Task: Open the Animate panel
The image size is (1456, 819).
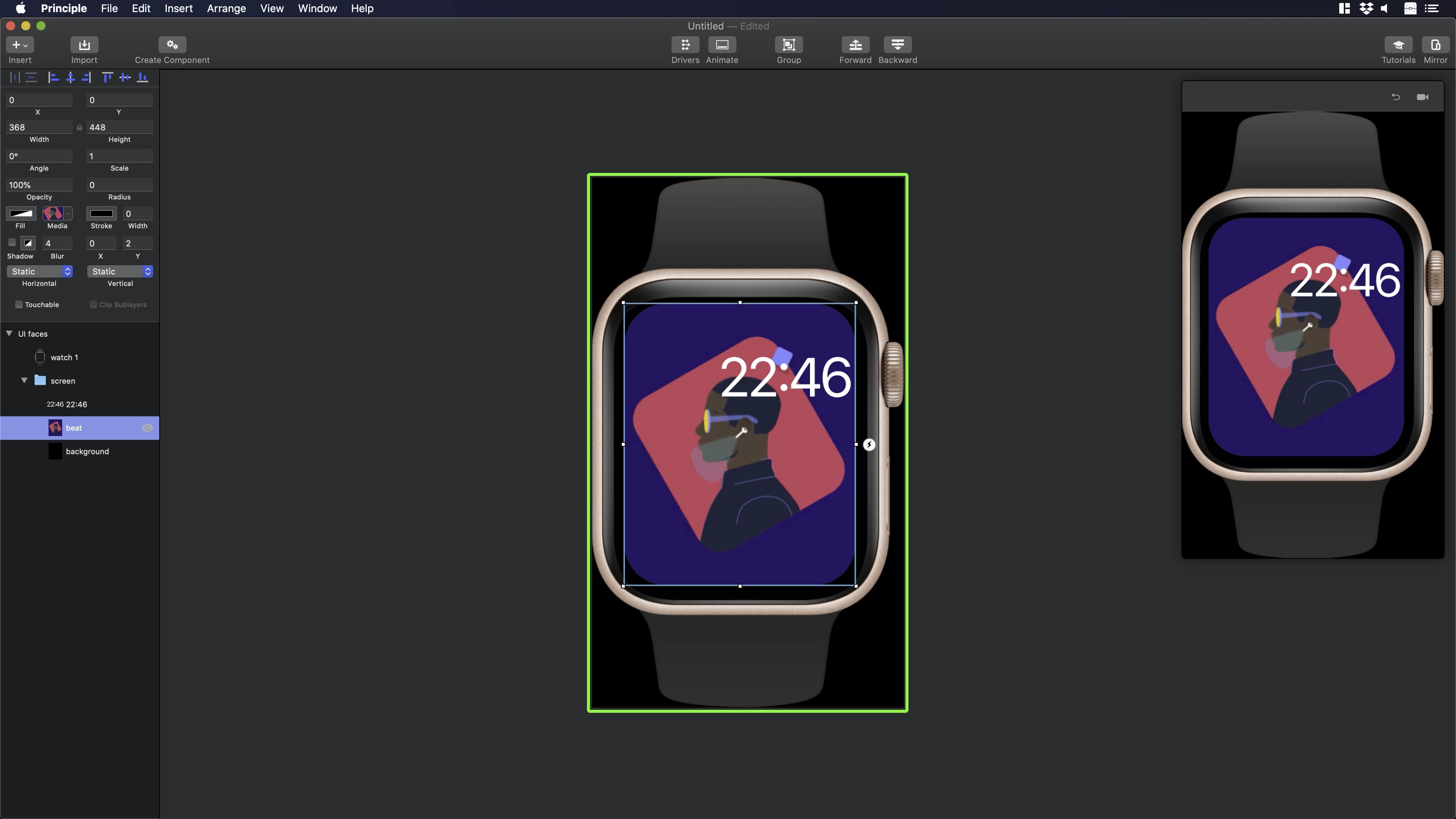Action: (x=722, y=50)
